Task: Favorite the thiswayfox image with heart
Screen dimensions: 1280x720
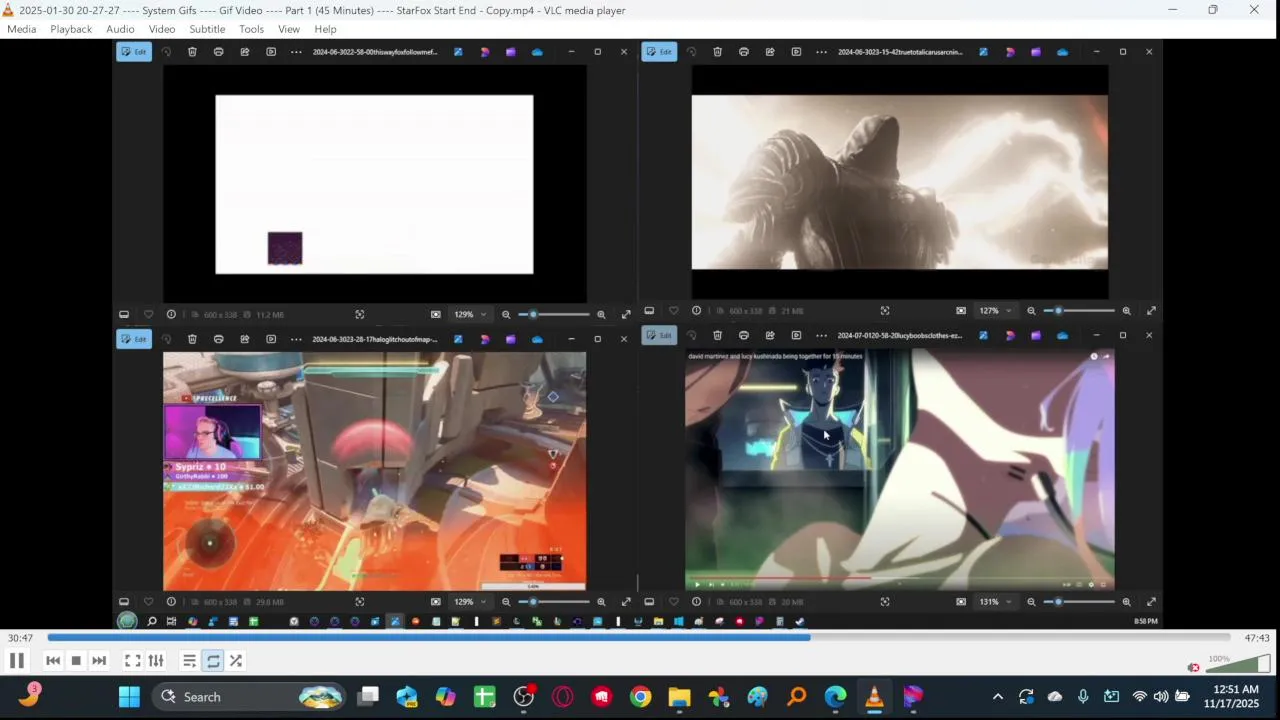Action: tap(148, 314)
